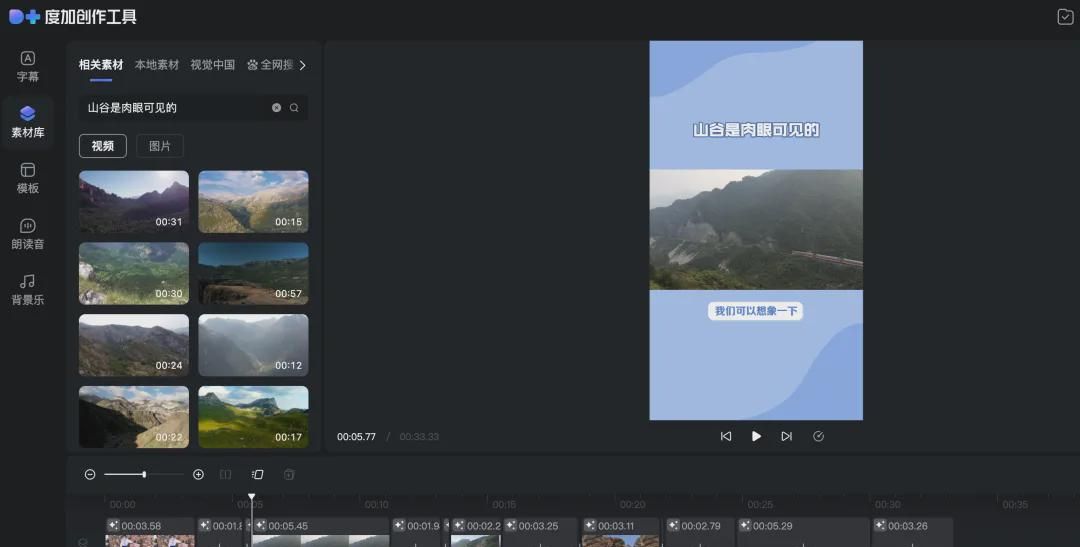Select the mountain video thumbnail lasting 00:31
The image size is (1080, 547).
pyautogui.click(x=134, y=202)
